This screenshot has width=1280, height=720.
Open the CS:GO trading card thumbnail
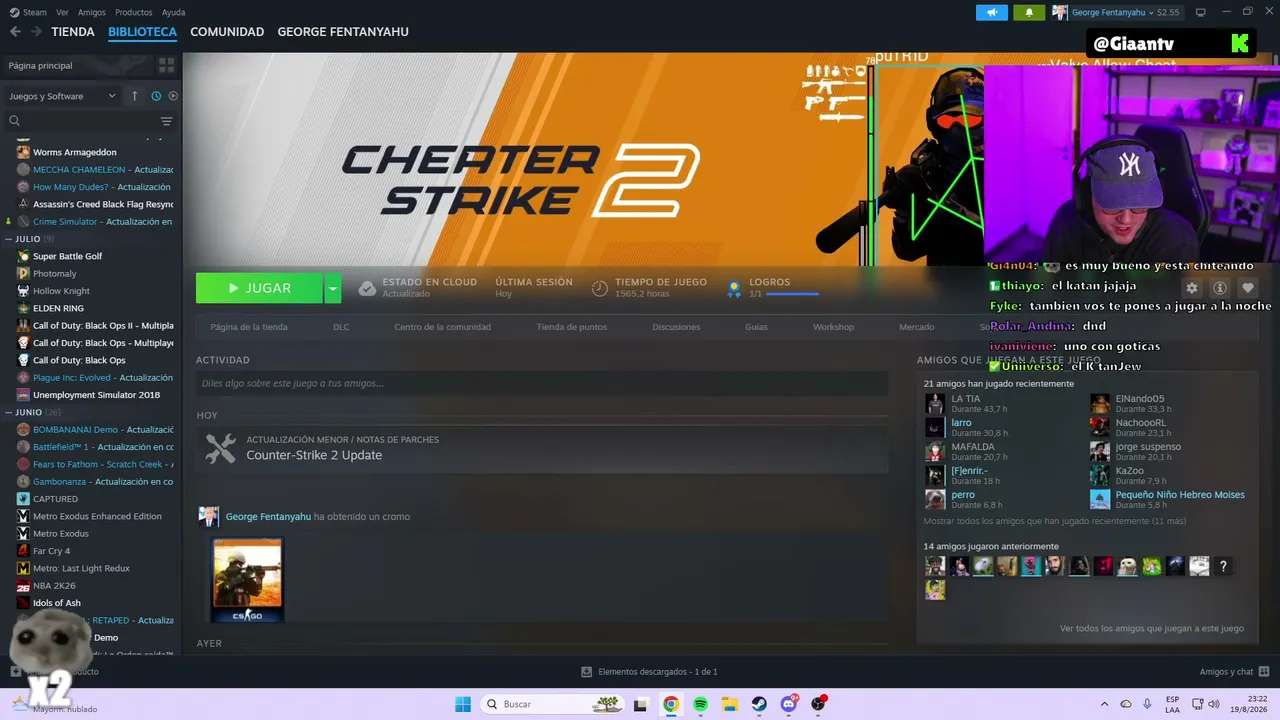coord(247,580)
